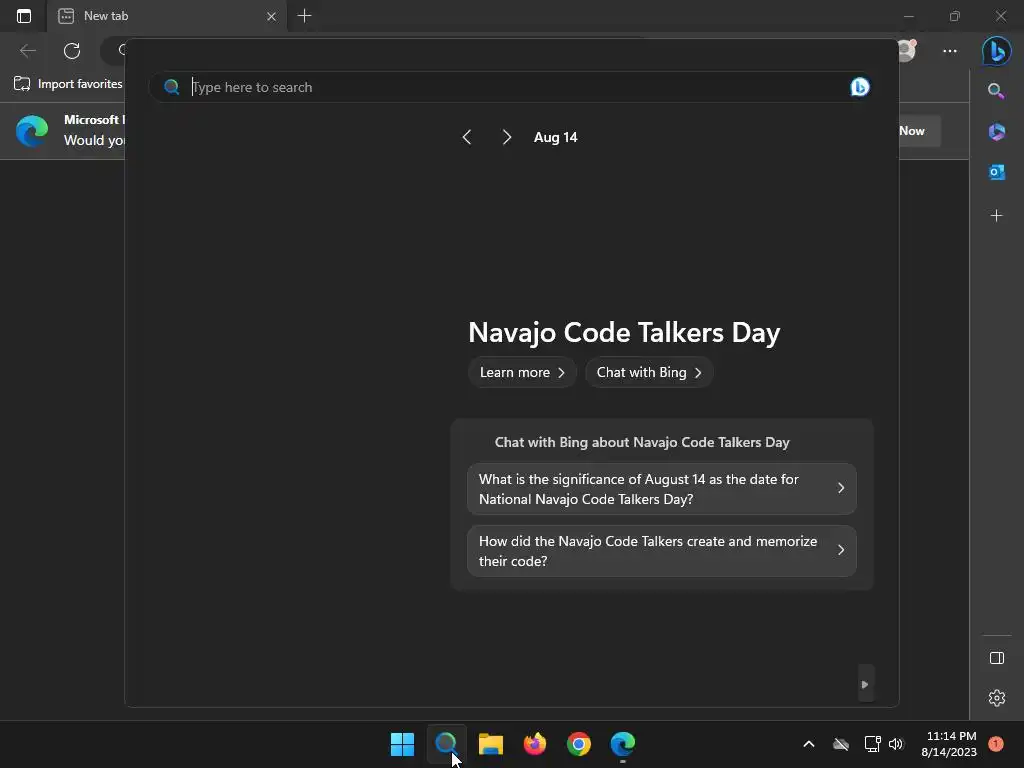Click the Edge logo in the banner
Image resolution: width=1024 pixels, height=768 pixels.
pyautogui.click(x=32, y=131)
